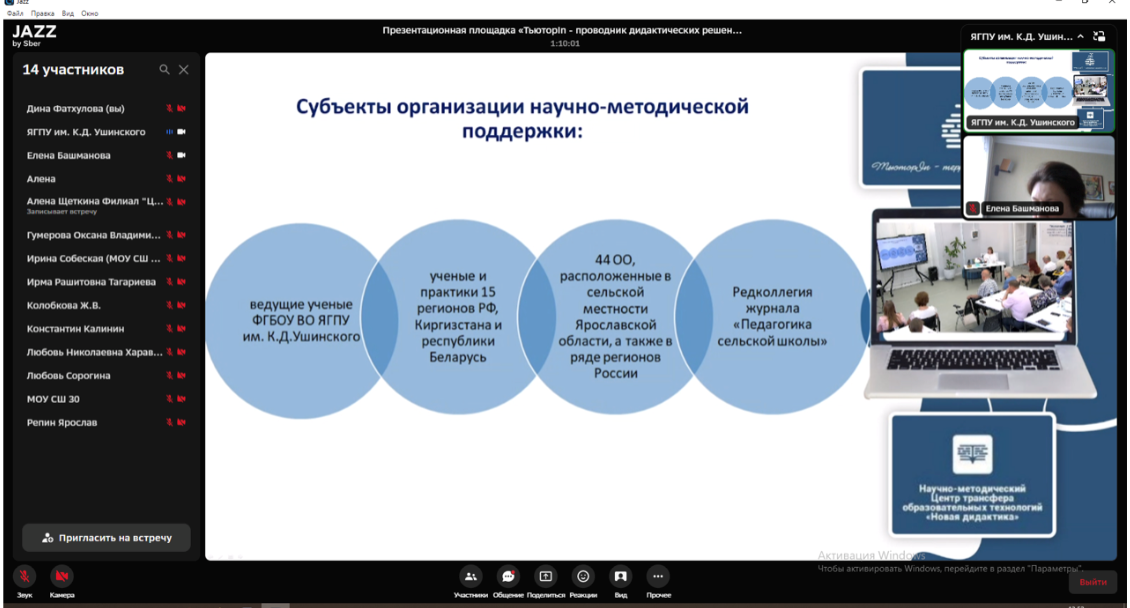Click the Вид layout view icon
This screenshot has width=1130, height=608.
(620, 577)
